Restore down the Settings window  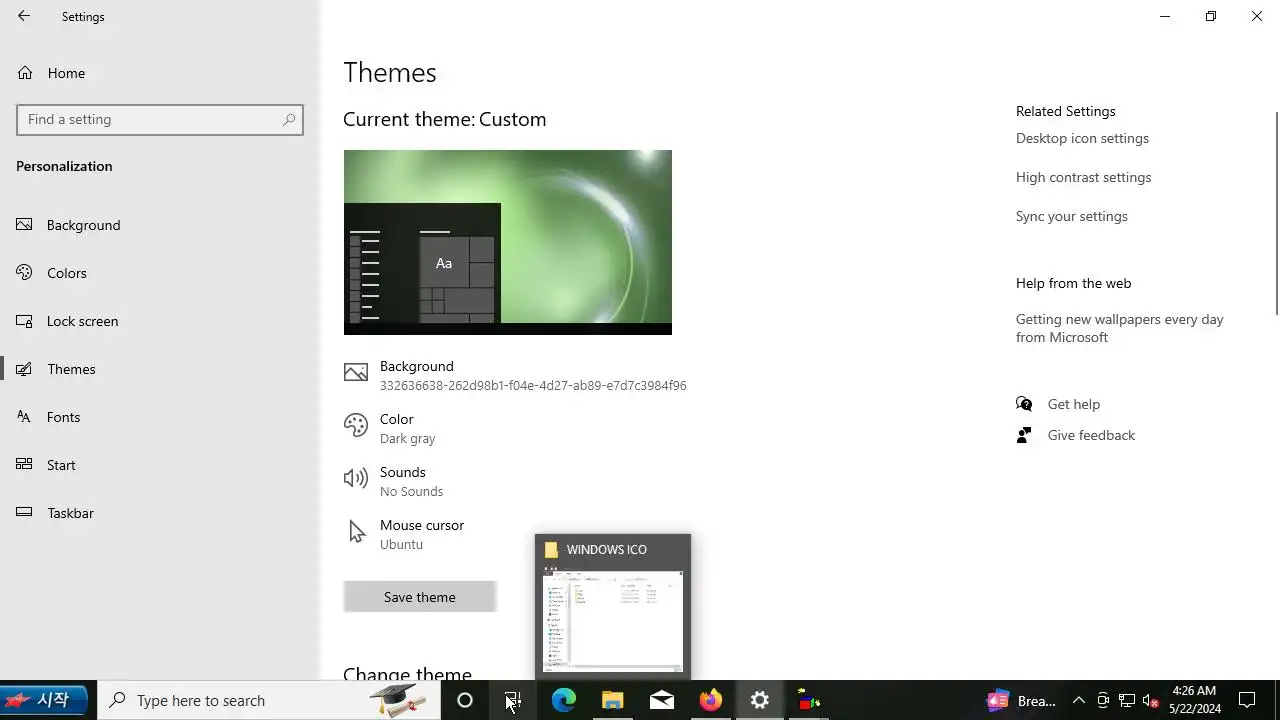pyautogui.click(x=1211, y=16)
